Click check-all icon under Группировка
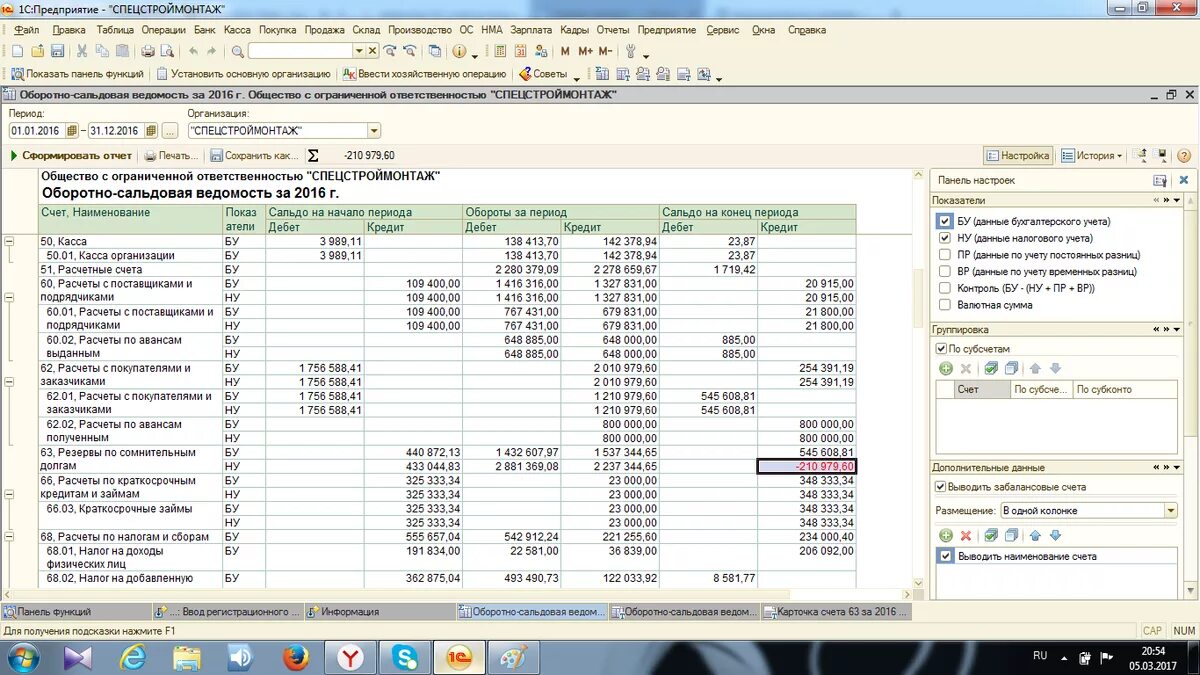 point(992,368)
